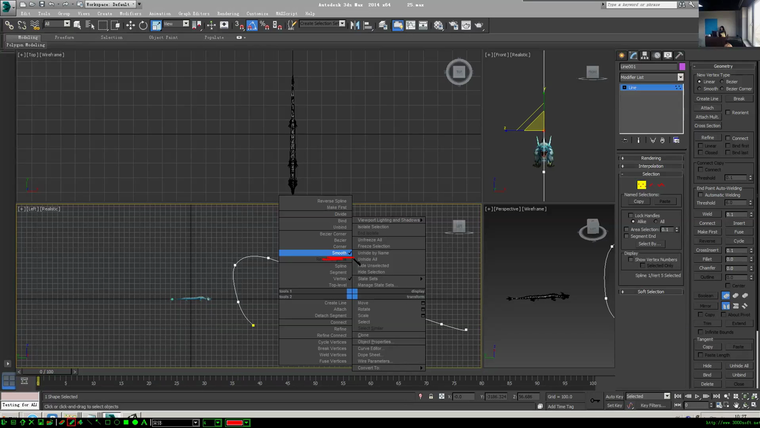This screenshot has width=760, height=428.
Task: Choose Smooth in the quad menu
Action: [x=338, y=253]
